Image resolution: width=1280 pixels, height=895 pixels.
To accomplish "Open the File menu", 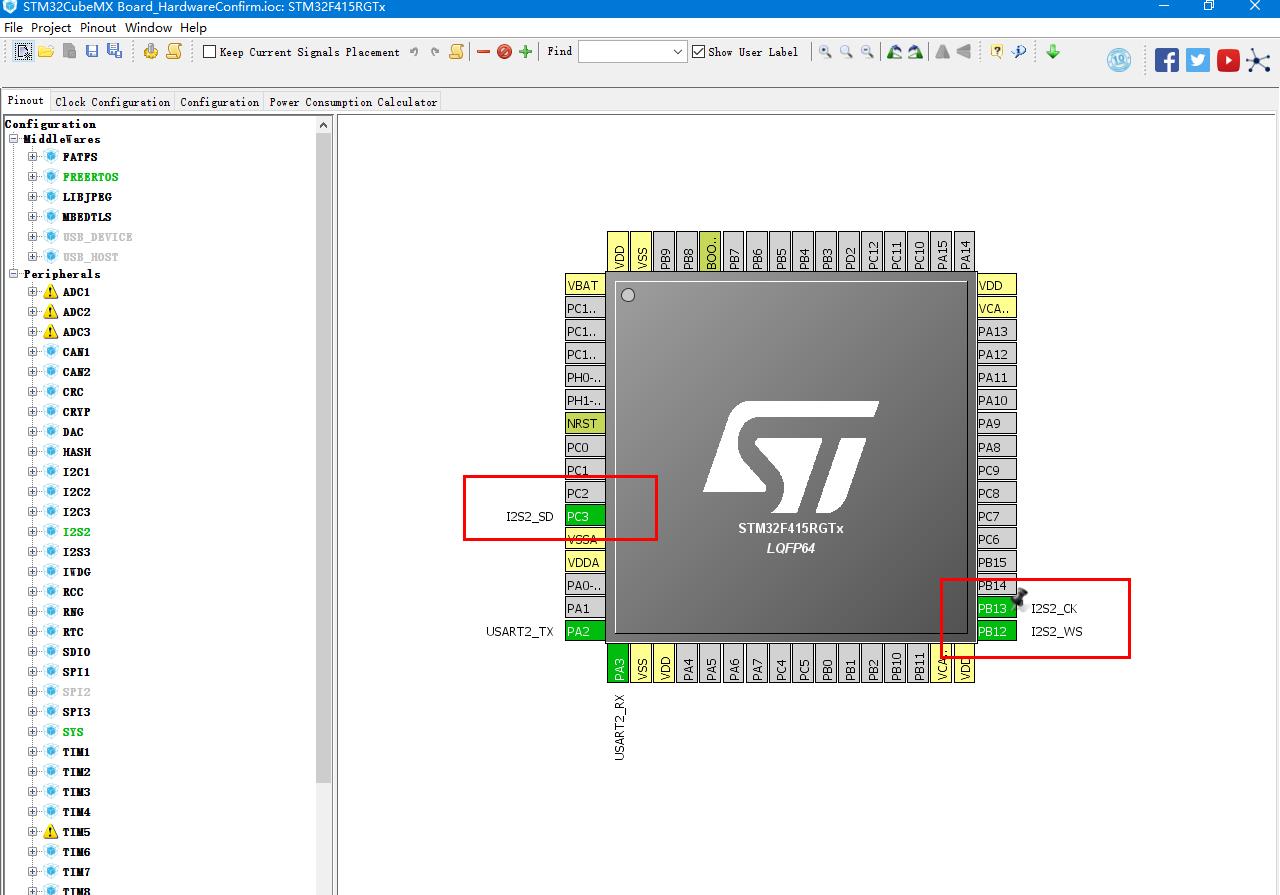I will (13, 28).
